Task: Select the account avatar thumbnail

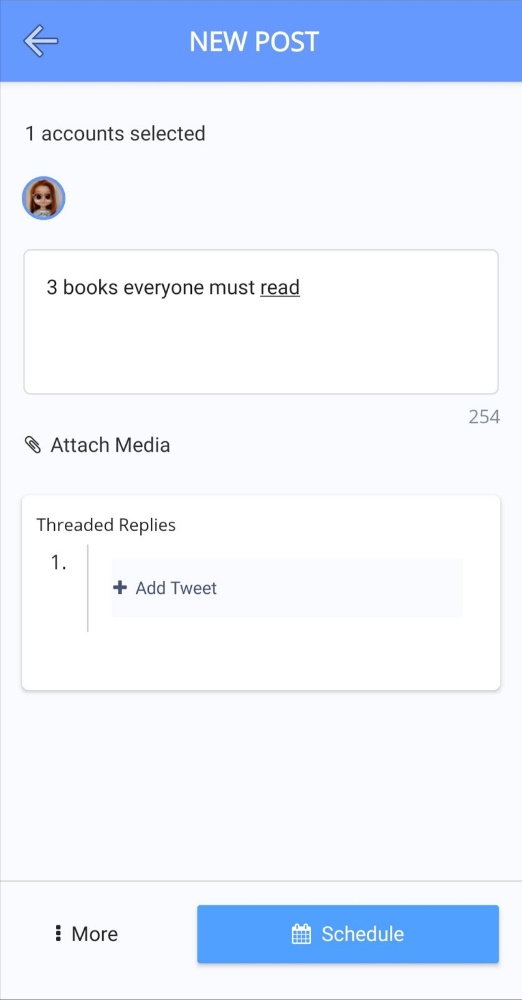Action: tap(43, 198)
